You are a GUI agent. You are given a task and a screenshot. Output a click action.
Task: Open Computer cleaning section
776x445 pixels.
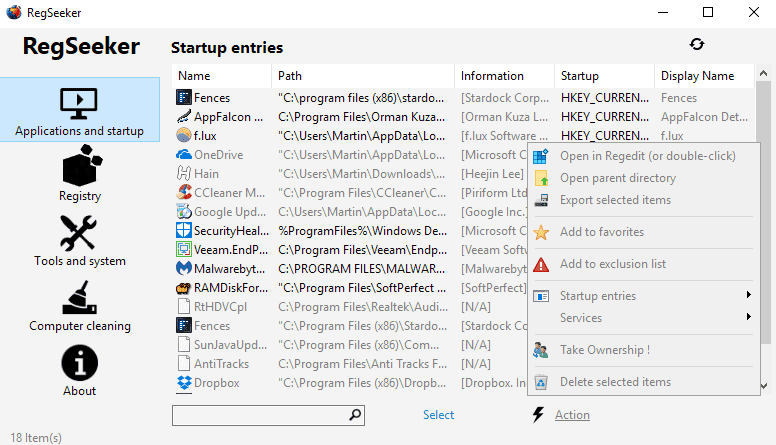pos(80,306)
